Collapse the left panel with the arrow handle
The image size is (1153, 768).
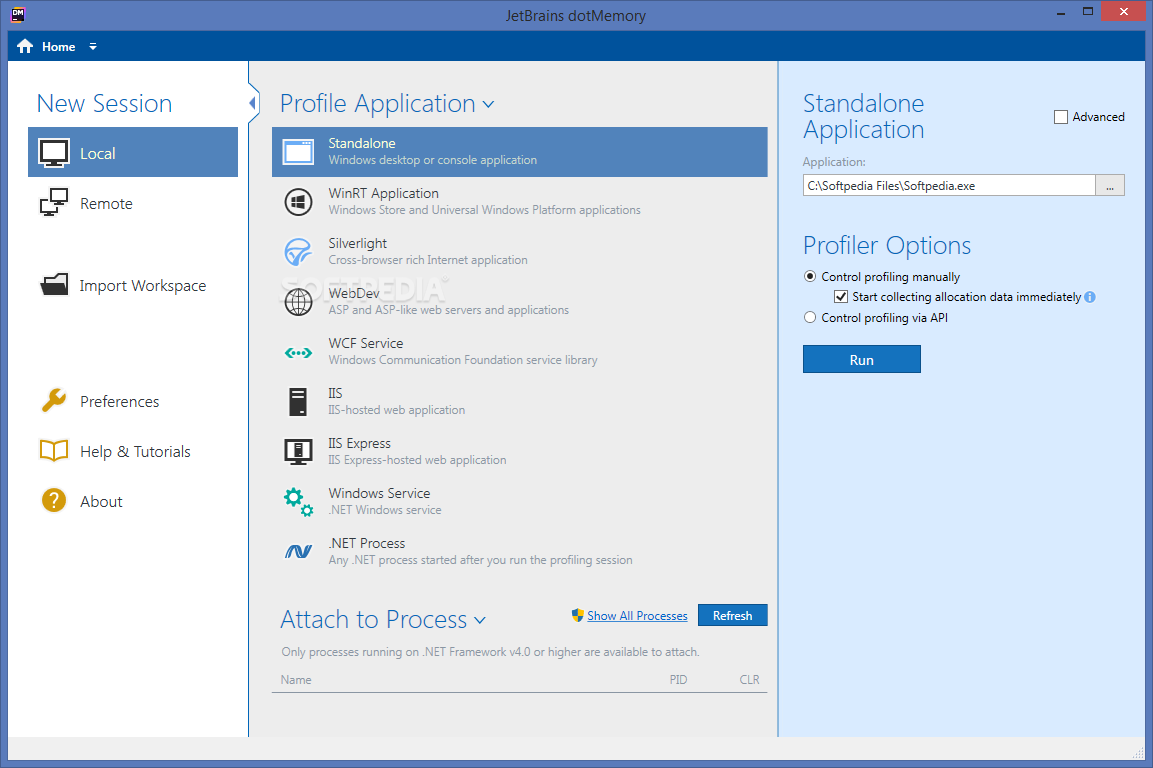pyautogui.click(x=252, y=103)
